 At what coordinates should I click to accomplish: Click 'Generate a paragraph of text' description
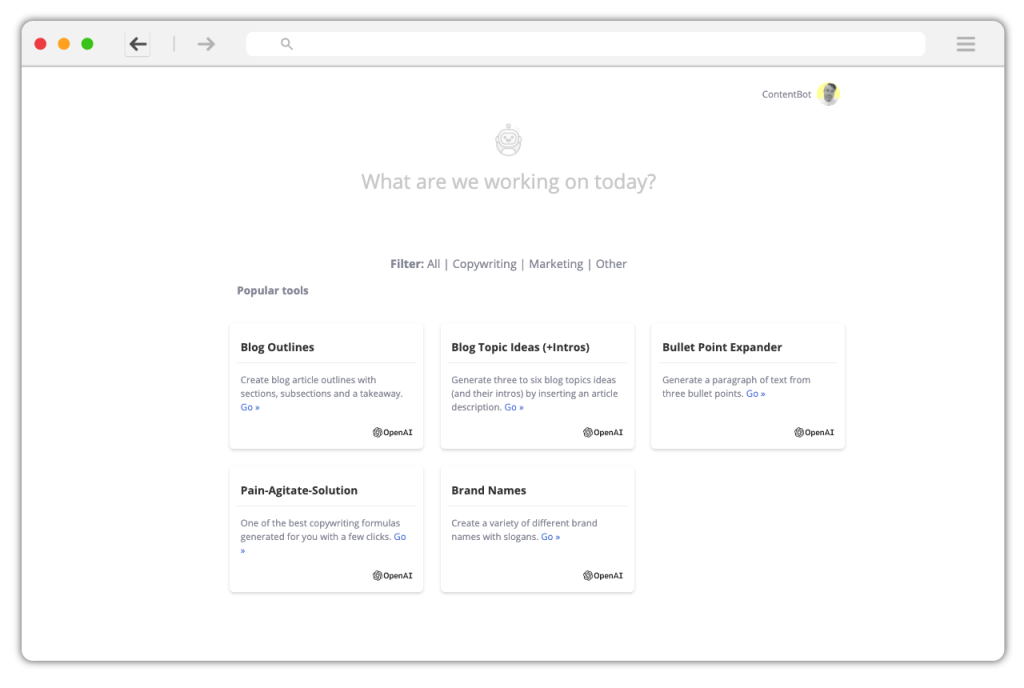(x=736, y=386)
